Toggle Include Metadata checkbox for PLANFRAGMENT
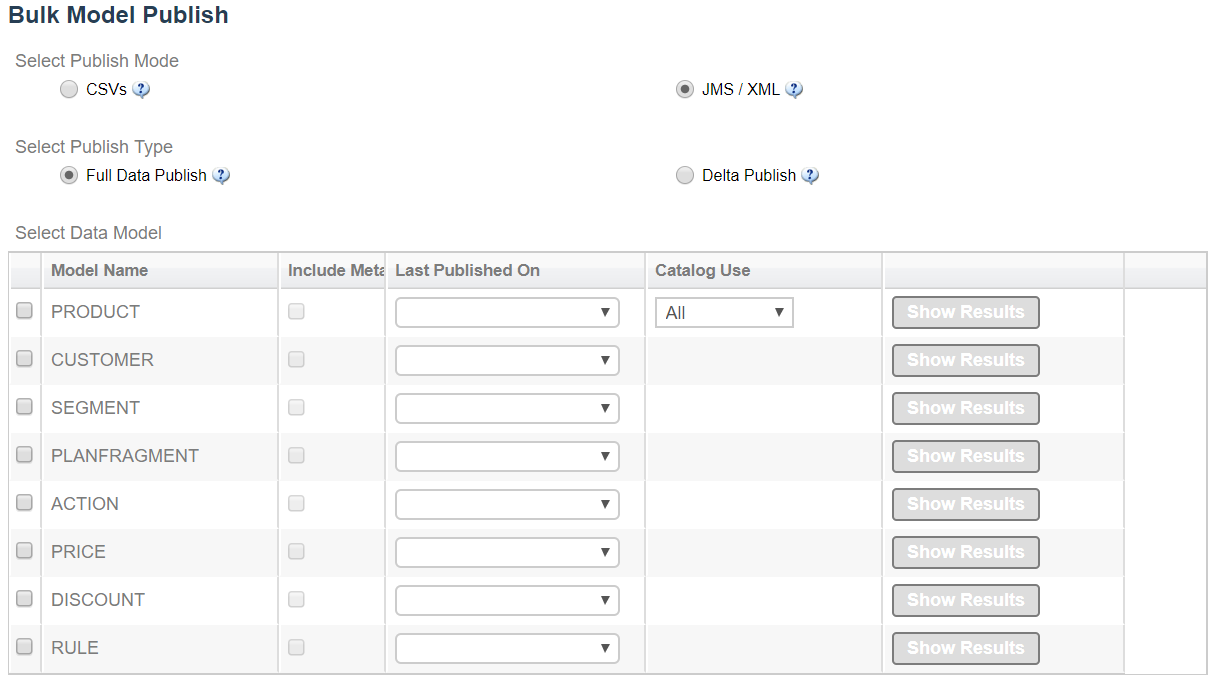The width and height of the screenshot is (1213, 679). coord(296,455)
